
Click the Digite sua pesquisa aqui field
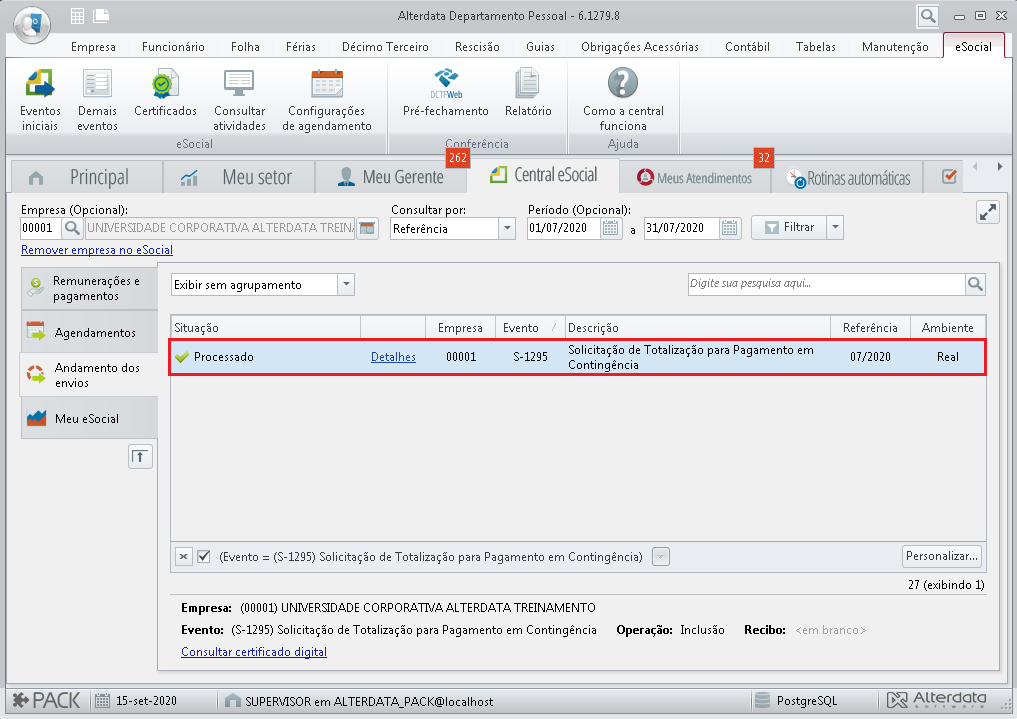[x=827, y=284]
